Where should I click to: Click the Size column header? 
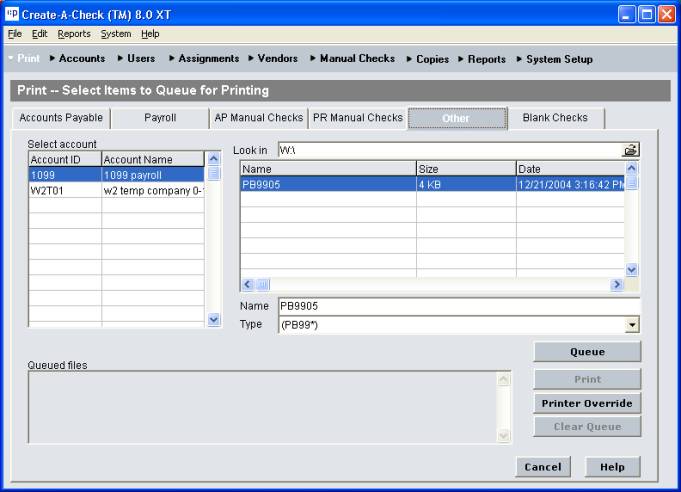click(x=465, y=168)
